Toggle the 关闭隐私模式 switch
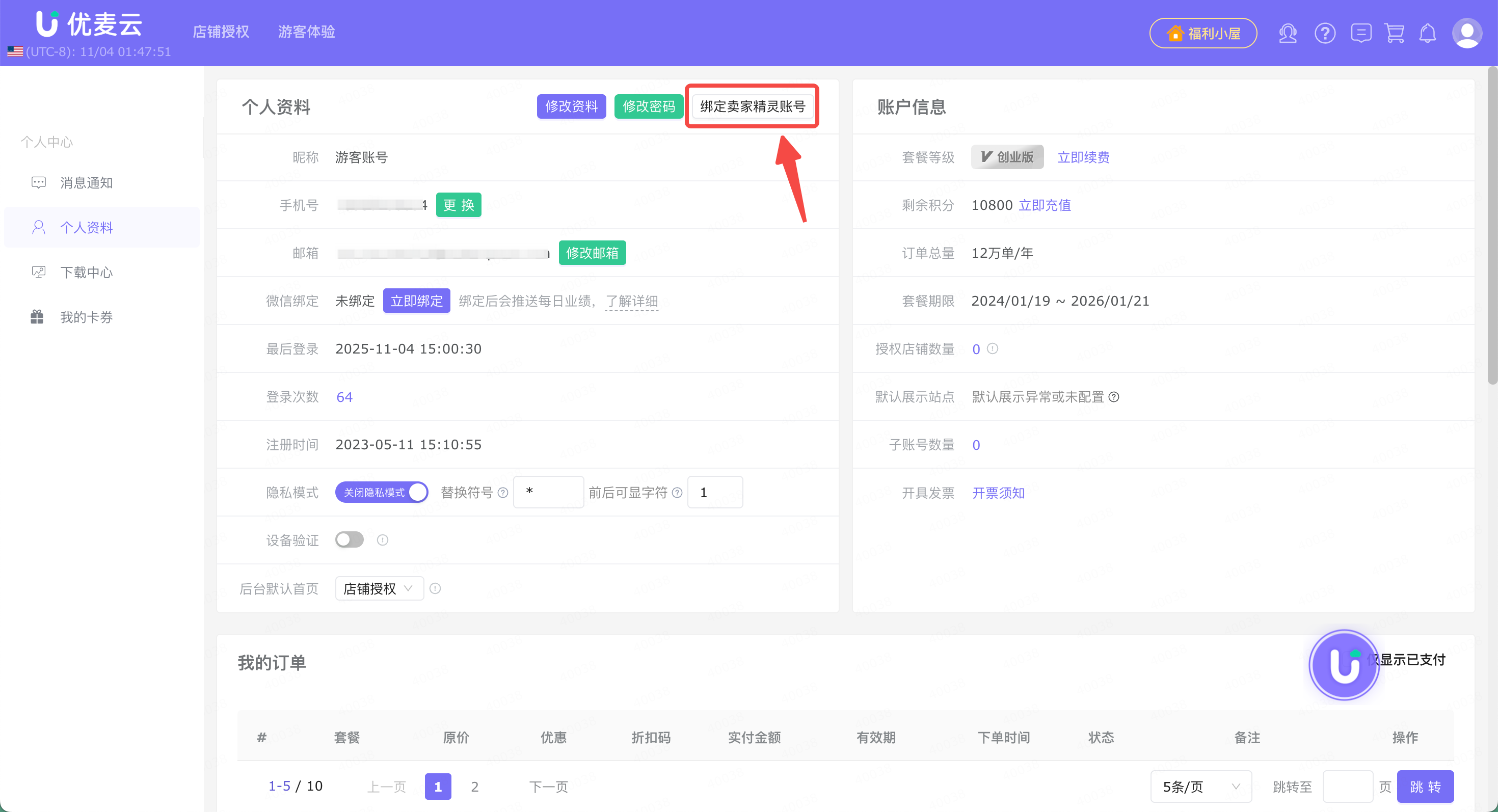Image resolution: width=1498 pixels, height=812 pixels. 382,492
